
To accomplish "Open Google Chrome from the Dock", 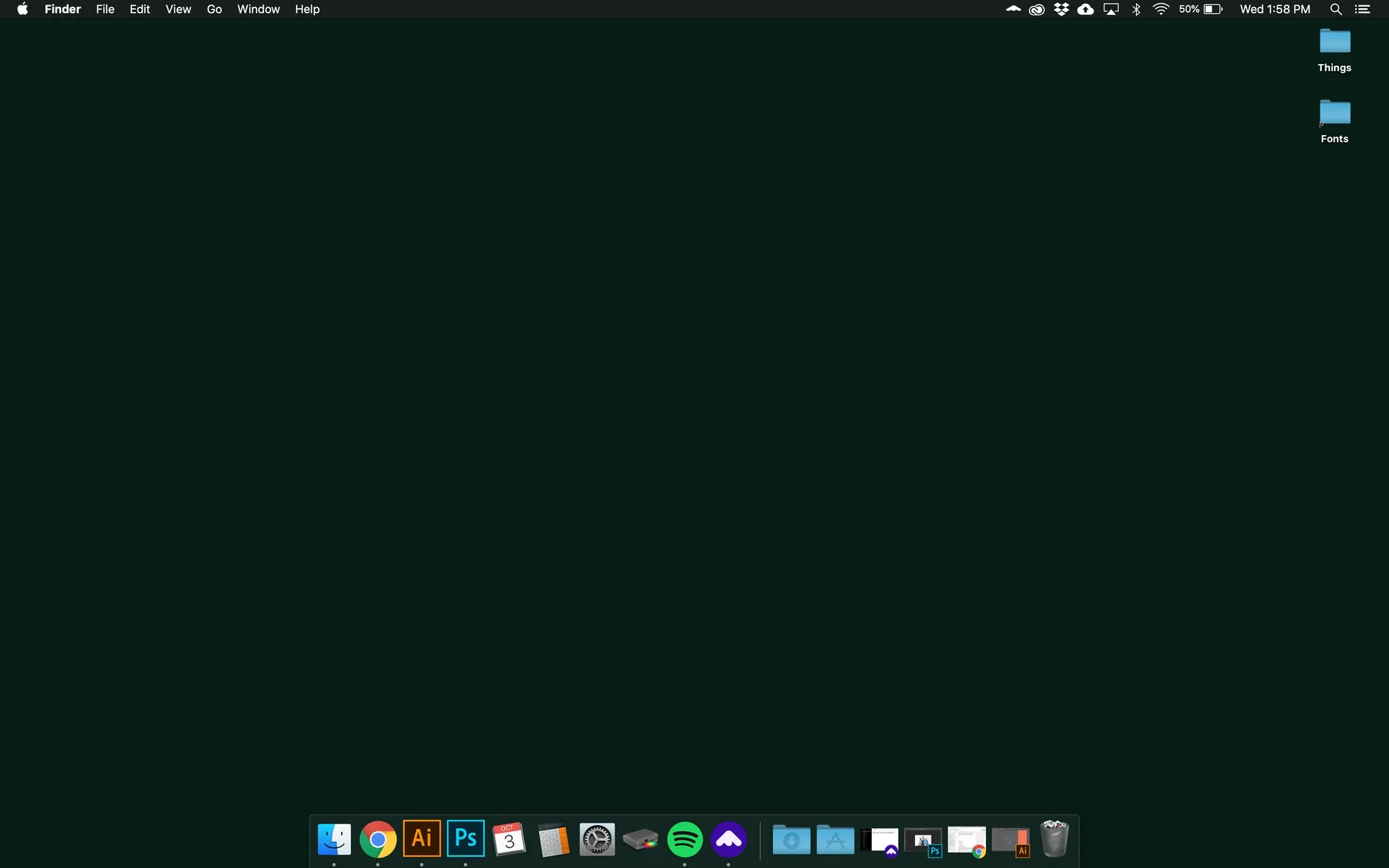I will (x=378, y=839).
